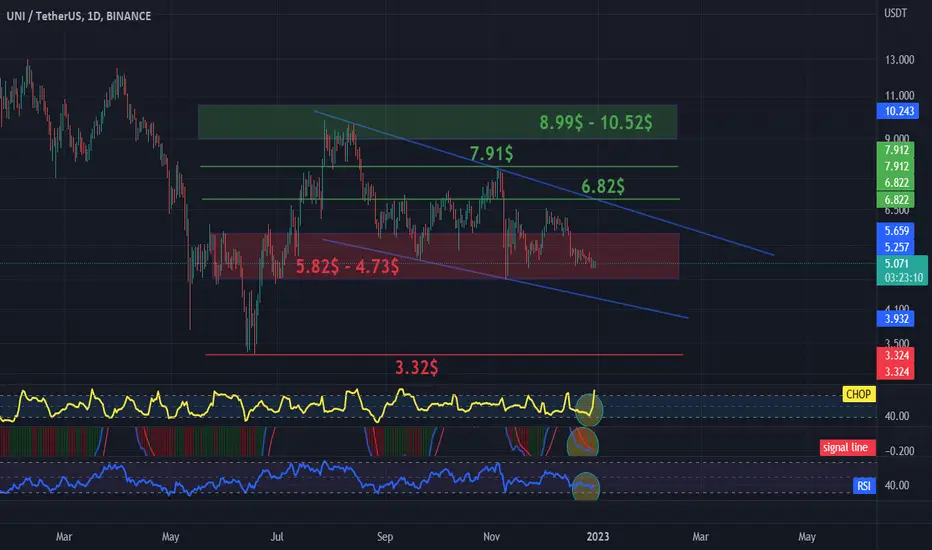This screenshot has width=932, height=550.
Task: Select the circle highlight on MACD pane
Action: point(582,442)
